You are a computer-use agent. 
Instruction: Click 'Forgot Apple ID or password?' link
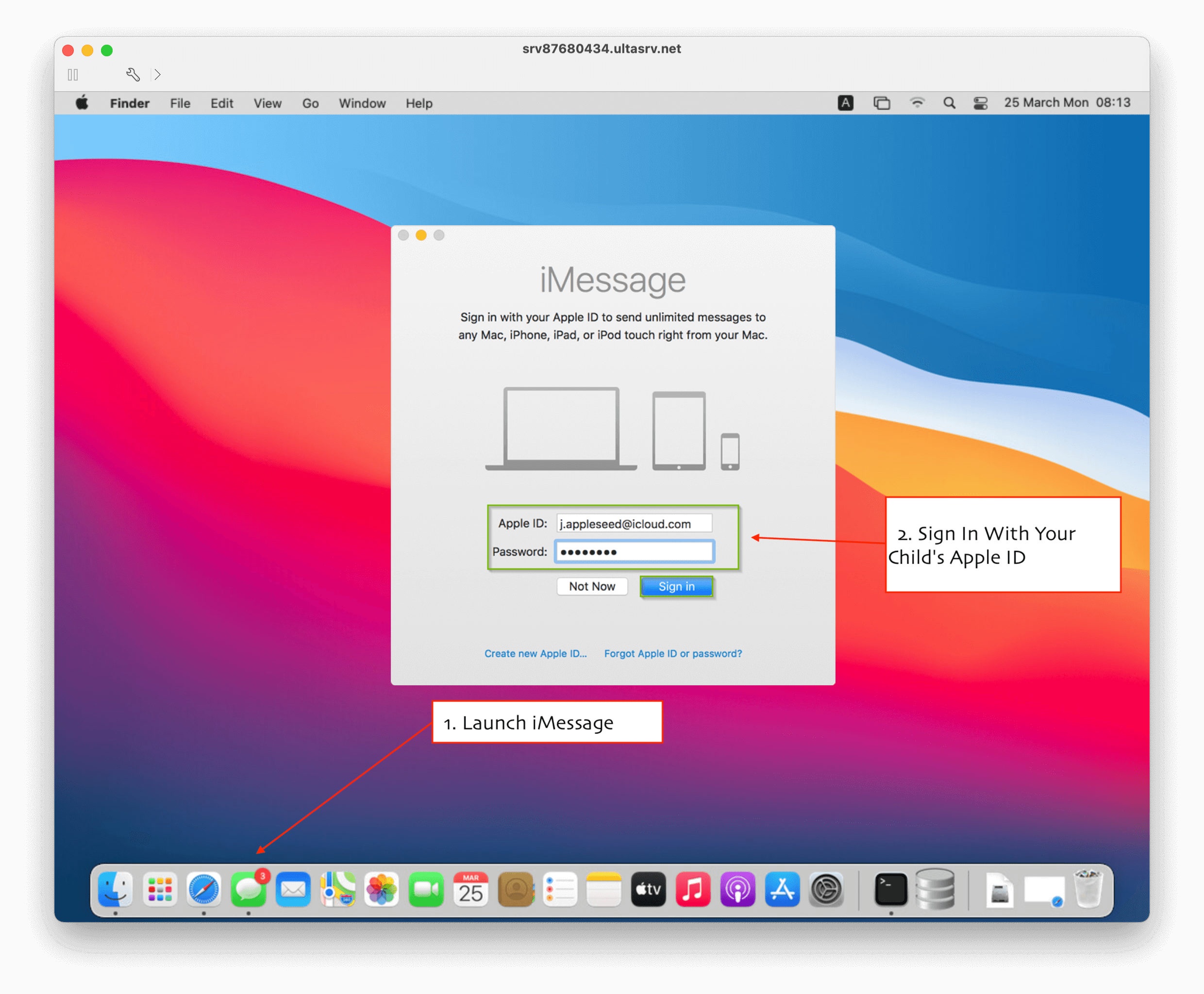click(673, 653)
